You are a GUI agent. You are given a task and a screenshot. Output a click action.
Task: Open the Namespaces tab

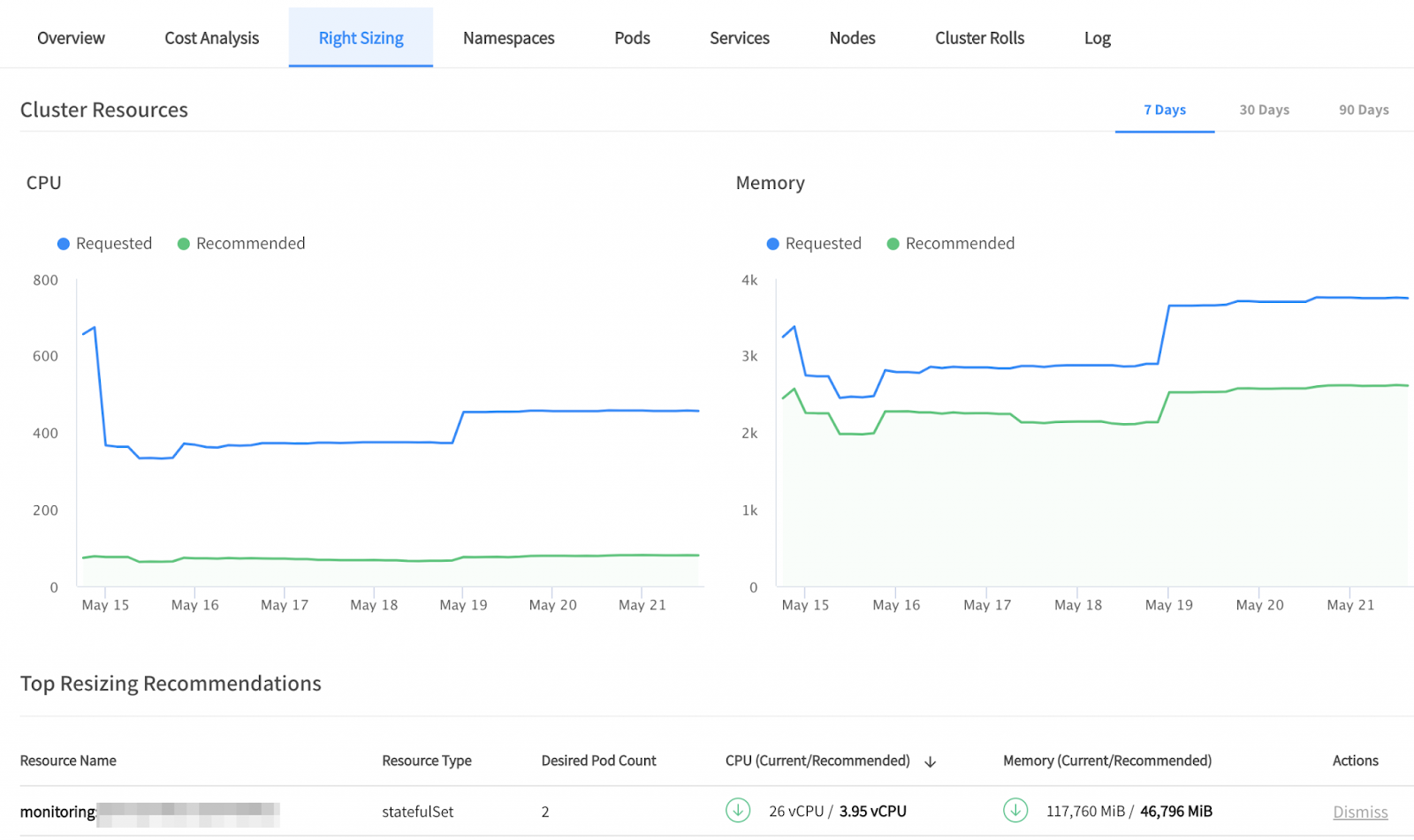pos(508,38)
